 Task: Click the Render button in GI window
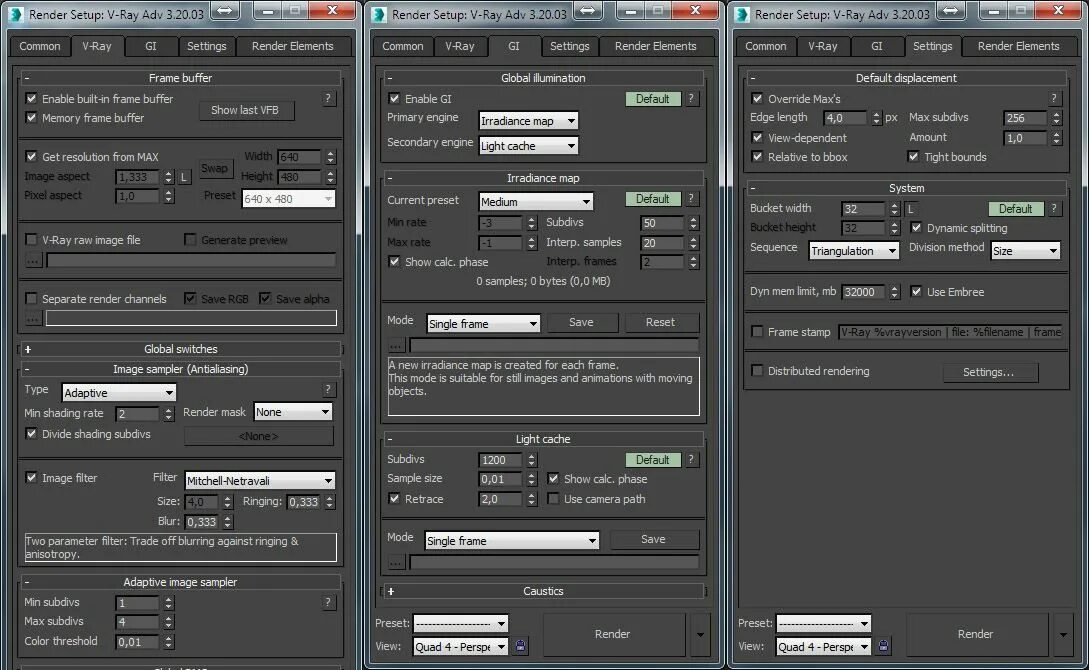pyautogui.click(x=613, y=634)
